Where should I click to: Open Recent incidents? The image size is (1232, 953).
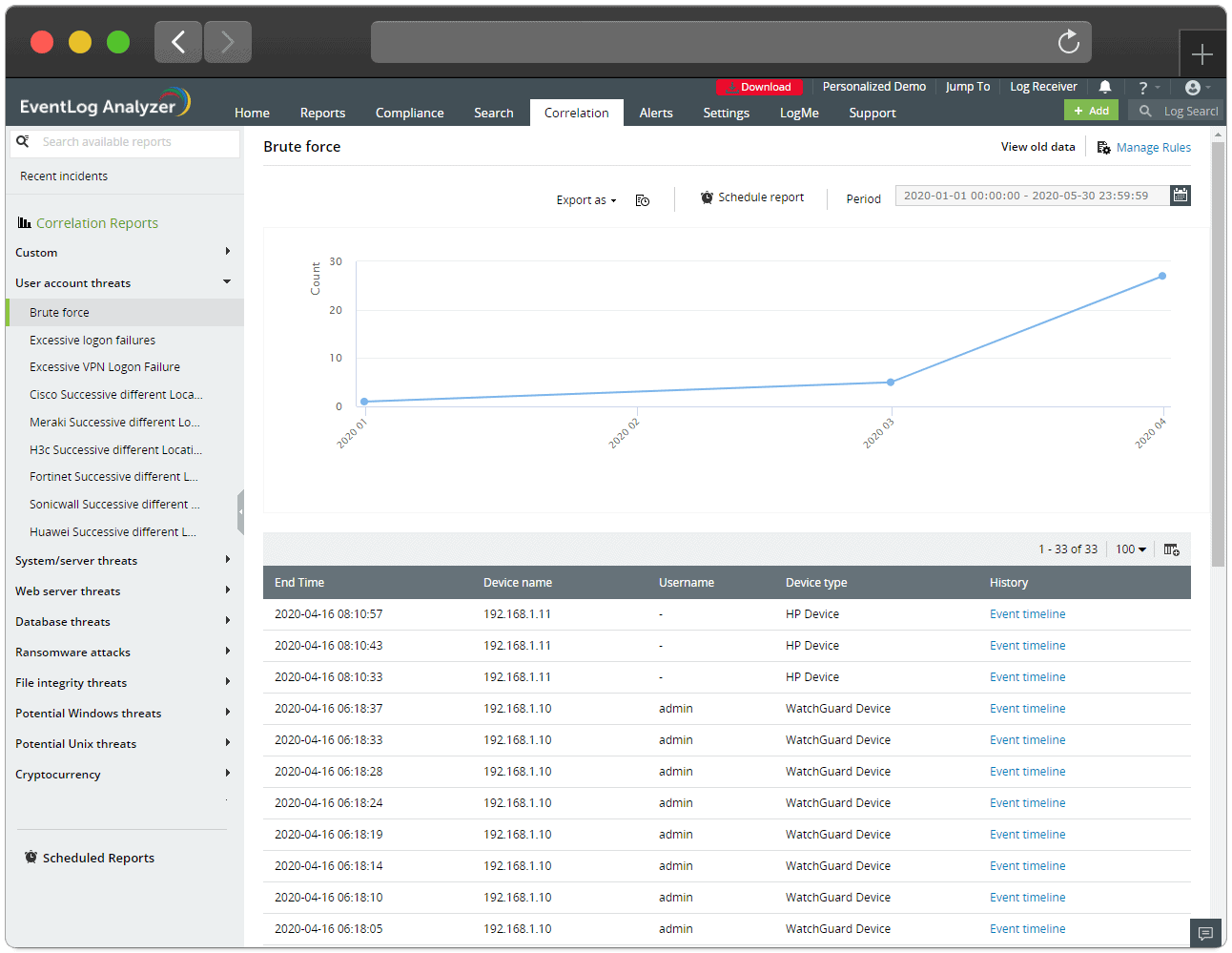pos(64,176)
